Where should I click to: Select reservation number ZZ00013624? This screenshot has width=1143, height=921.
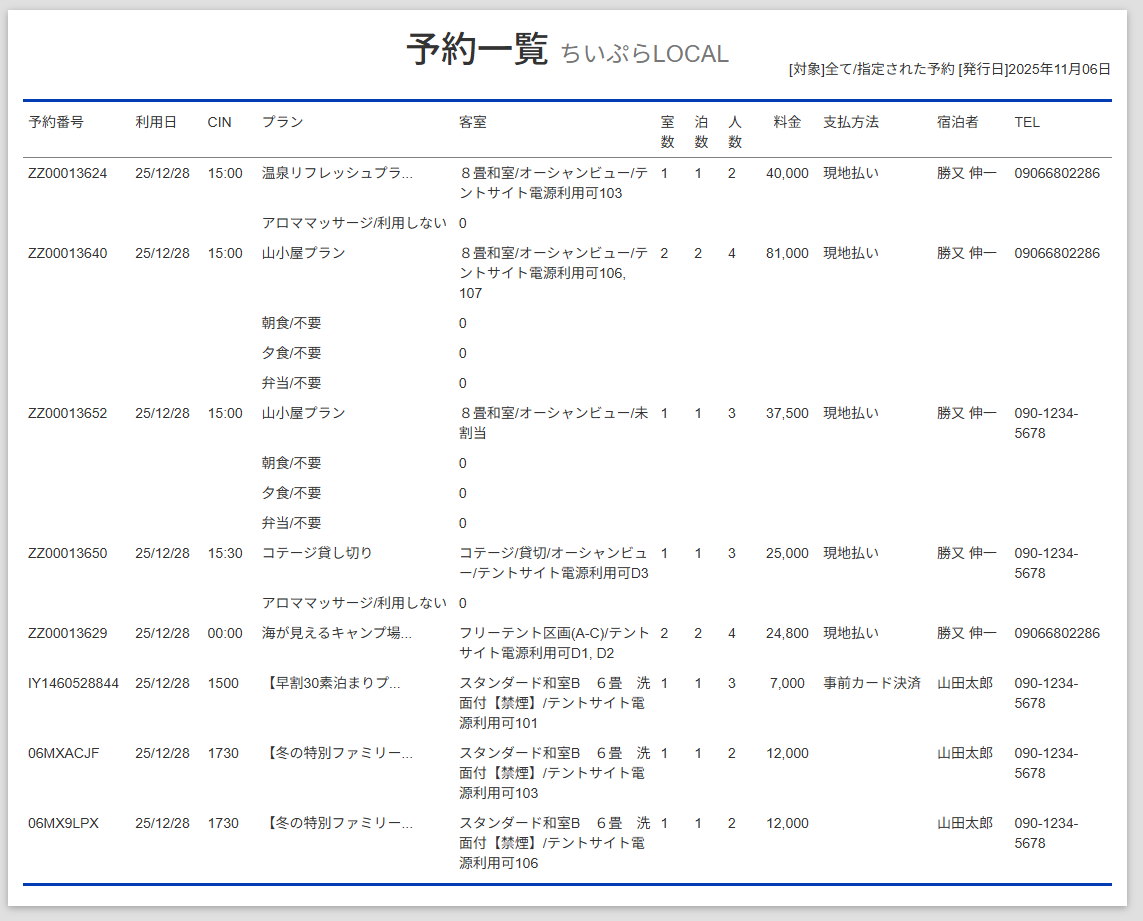(68, 174)
